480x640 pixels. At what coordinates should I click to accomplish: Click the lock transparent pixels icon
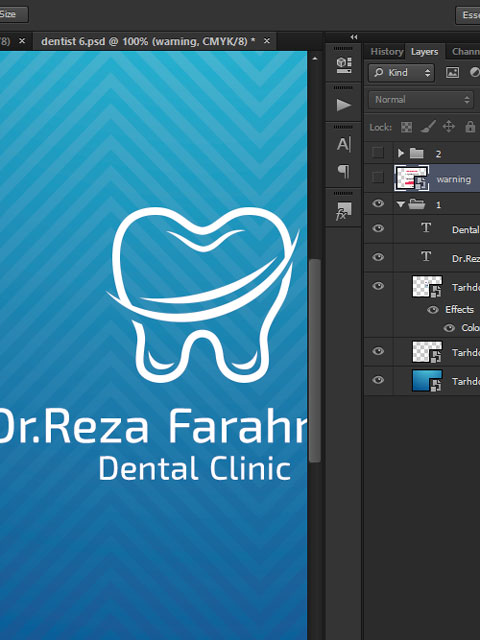tap(406, 127)
